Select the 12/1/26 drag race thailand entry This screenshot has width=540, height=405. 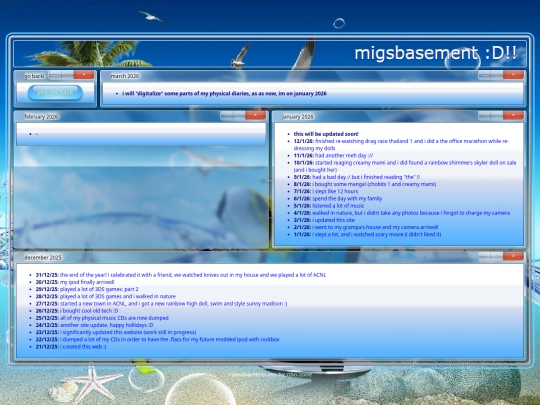[401, 145]
